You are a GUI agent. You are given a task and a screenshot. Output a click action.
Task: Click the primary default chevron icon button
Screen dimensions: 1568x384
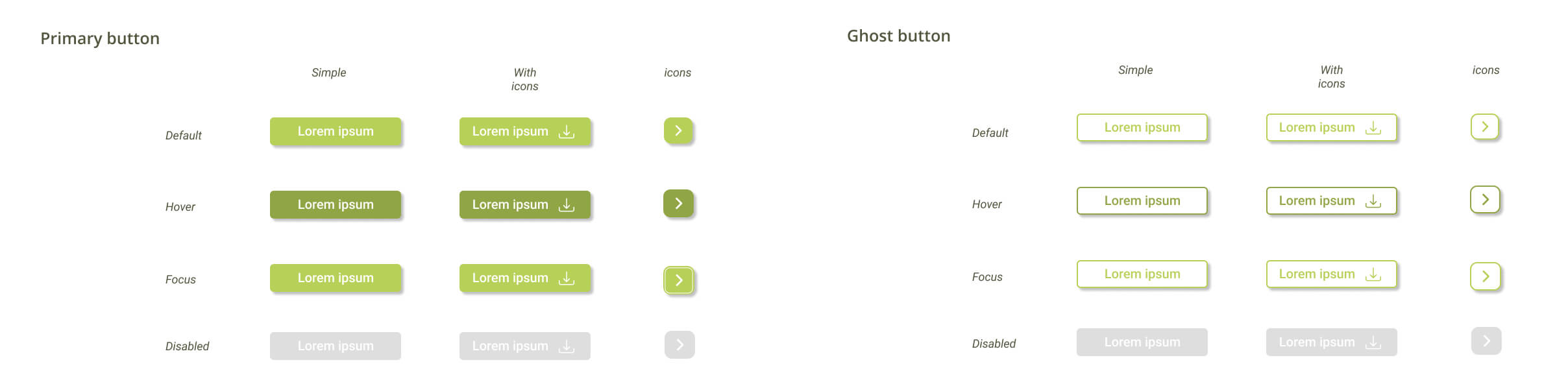[678, 131]
